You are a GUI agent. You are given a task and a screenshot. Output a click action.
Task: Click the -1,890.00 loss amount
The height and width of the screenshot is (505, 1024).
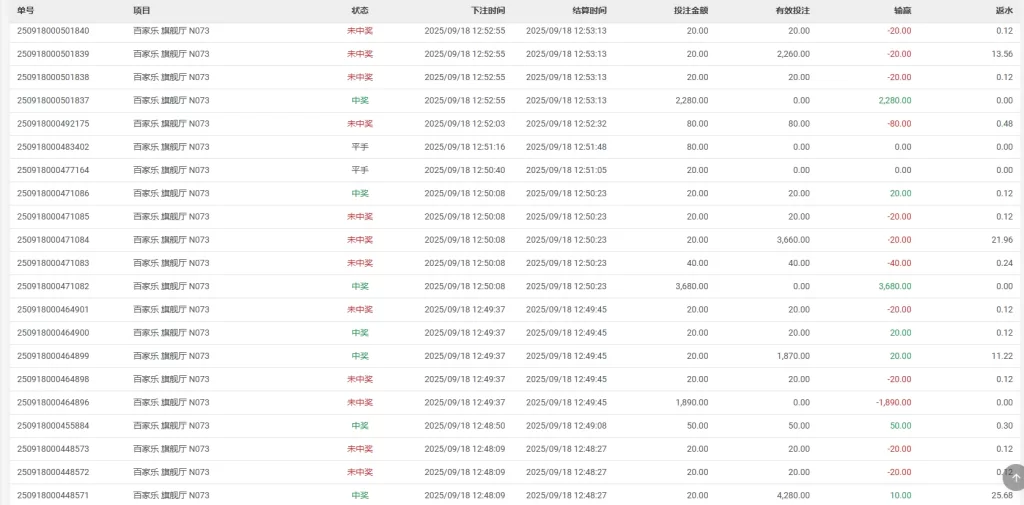892,402
